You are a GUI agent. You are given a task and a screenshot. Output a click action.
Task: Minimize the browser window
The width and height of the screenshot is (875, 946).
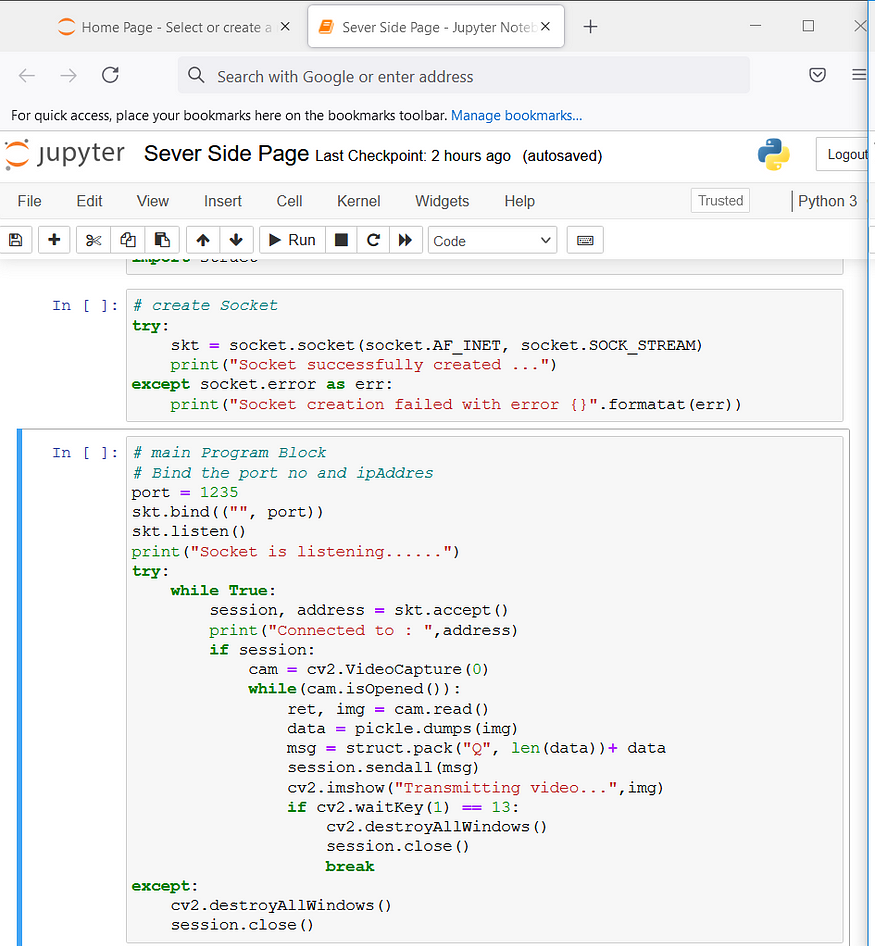click(755, 25)
